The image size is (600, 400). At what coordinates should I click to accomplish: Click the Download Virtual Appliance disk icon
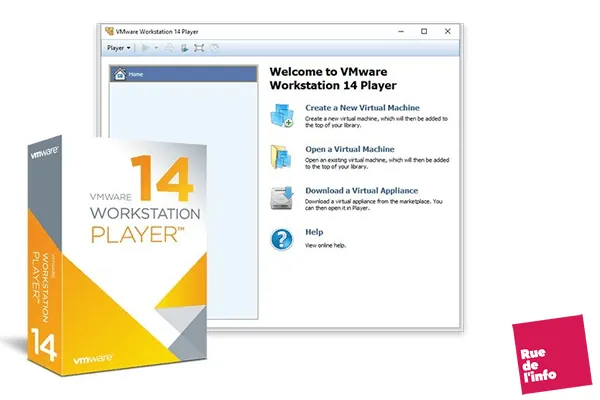(282, 198)
